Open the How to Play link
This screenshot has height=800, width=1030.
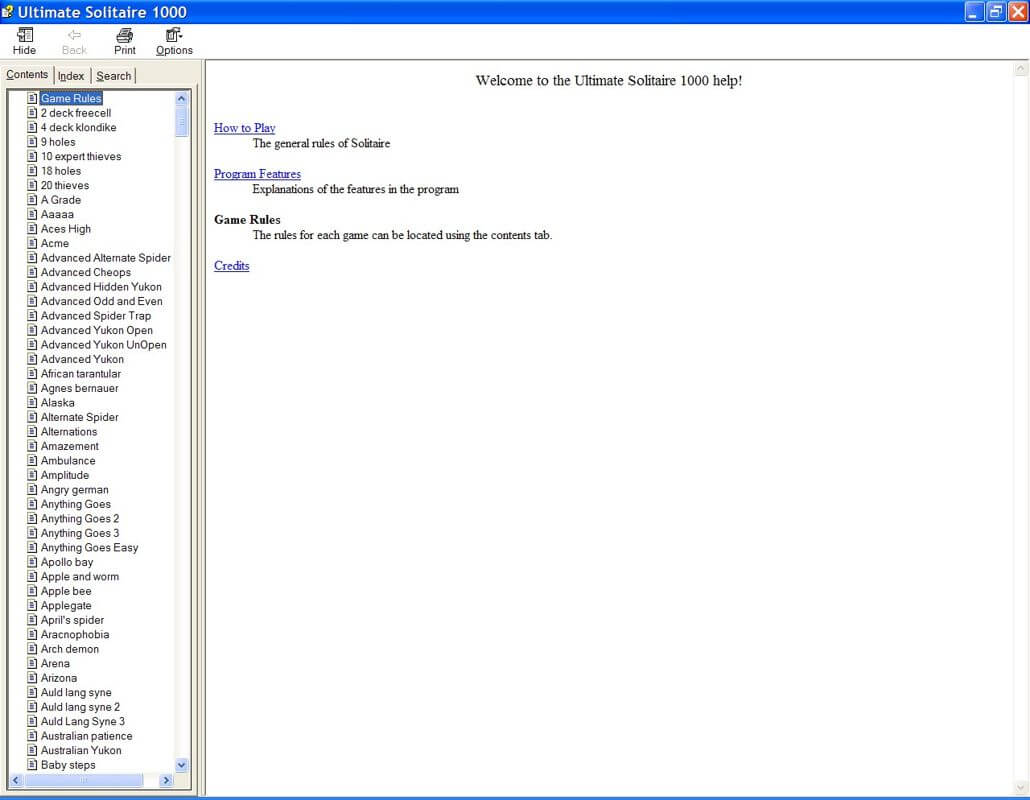[244, 128]
